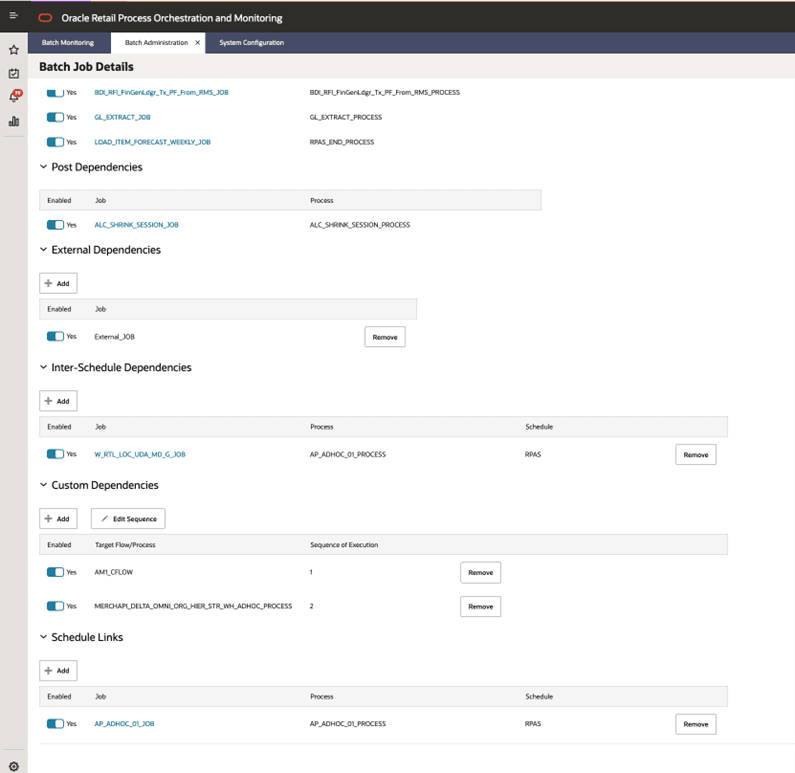
Task: Open settings gear icon in sidebar
Action: (x=14, y=766)
